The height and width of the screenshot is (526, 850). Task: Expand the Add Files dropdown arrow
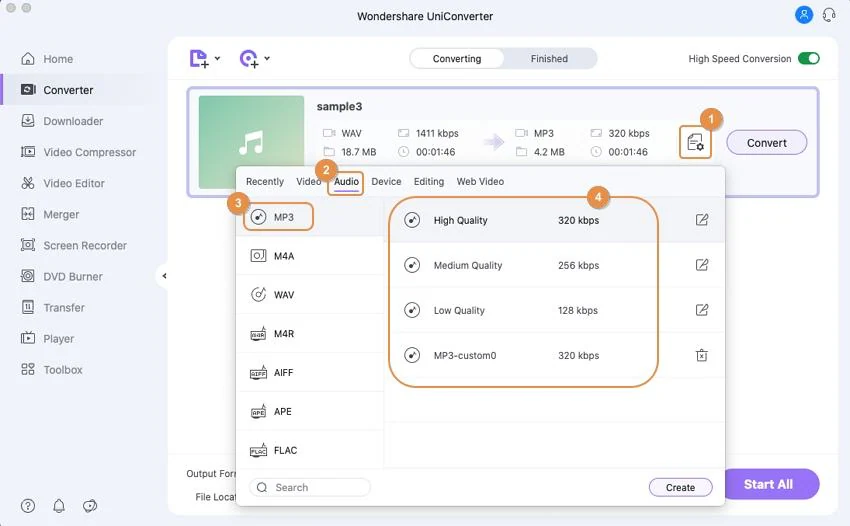pos(217,58)
